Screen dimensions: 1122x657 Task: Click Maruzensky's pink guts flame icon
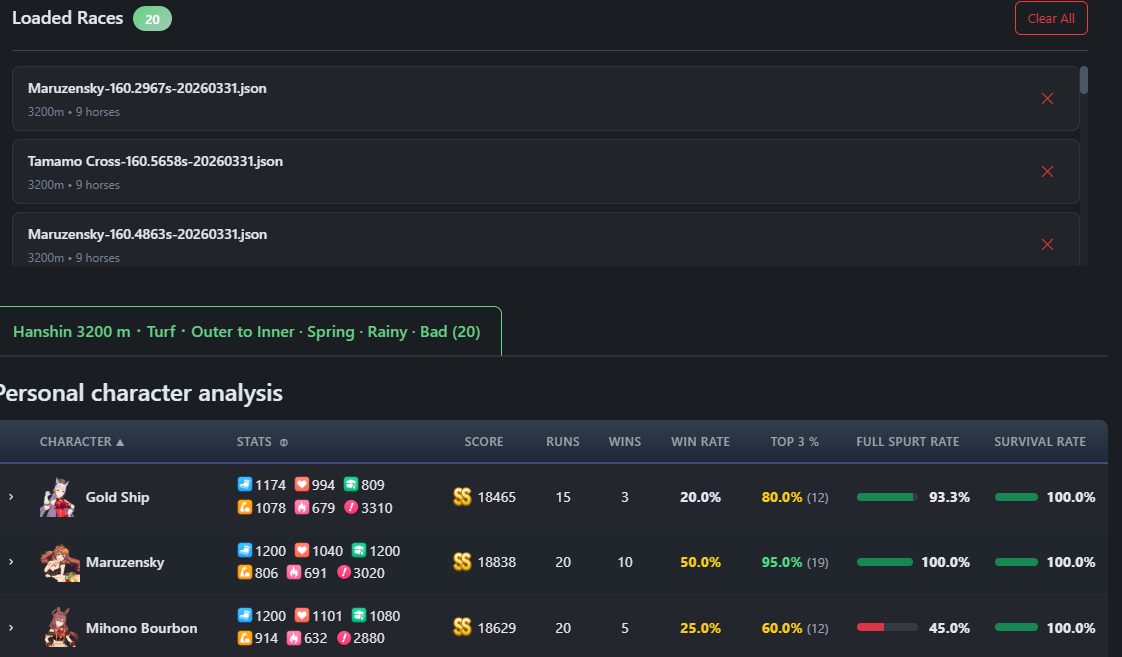coord(293,573)
